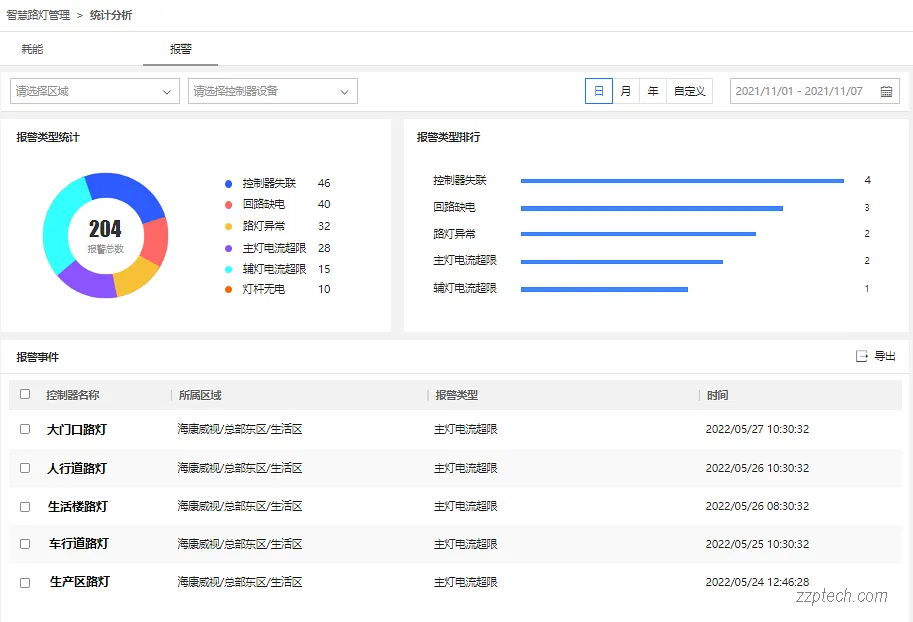
Task: Select the 报警 tab
Action: (180, 48)
